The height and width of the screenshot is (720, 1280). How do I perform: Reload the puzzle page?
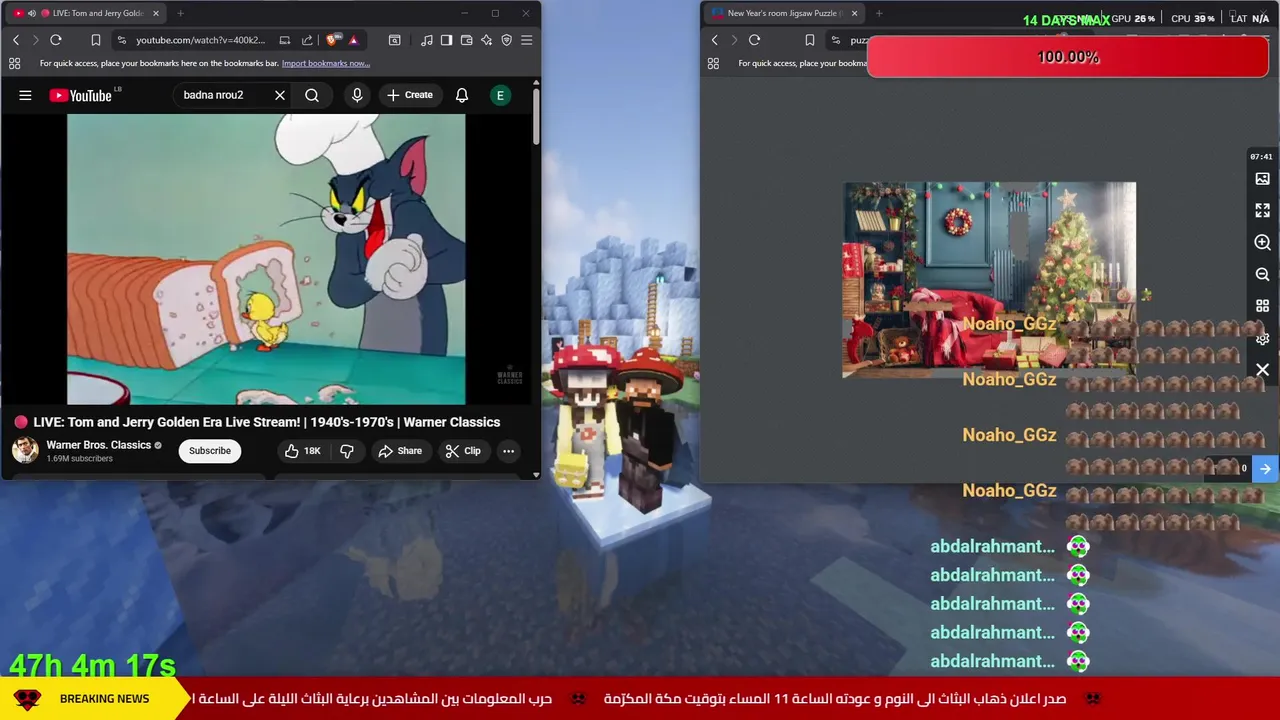[x=754, y=40]
